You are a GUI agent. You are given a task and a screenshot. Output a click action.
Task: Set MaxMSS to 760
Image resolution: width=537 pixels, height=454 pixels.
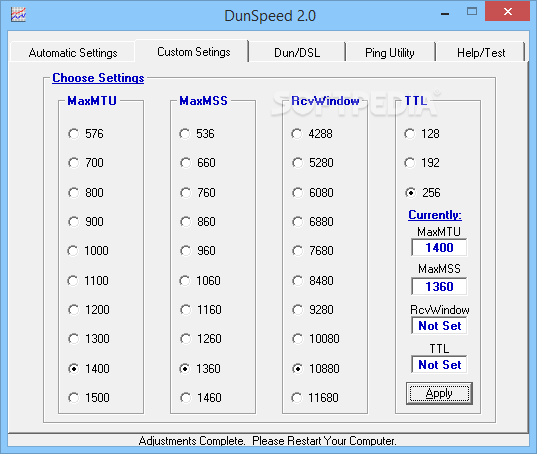(198, 192)
